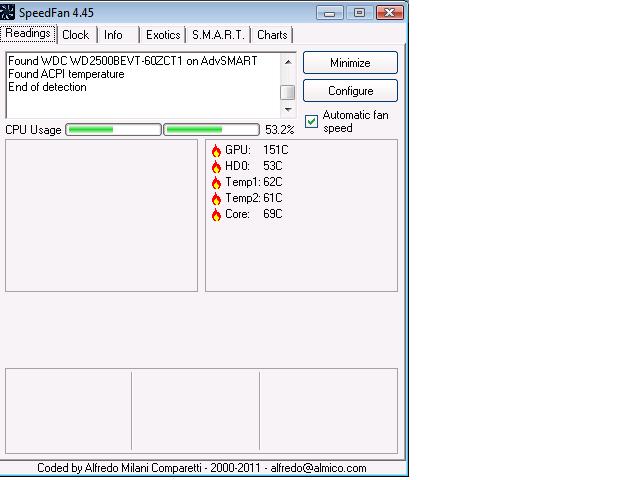Click the flame icon next to GPU
Screen dimensions: 640x480
pyautogui.click(x=216, y=150)
